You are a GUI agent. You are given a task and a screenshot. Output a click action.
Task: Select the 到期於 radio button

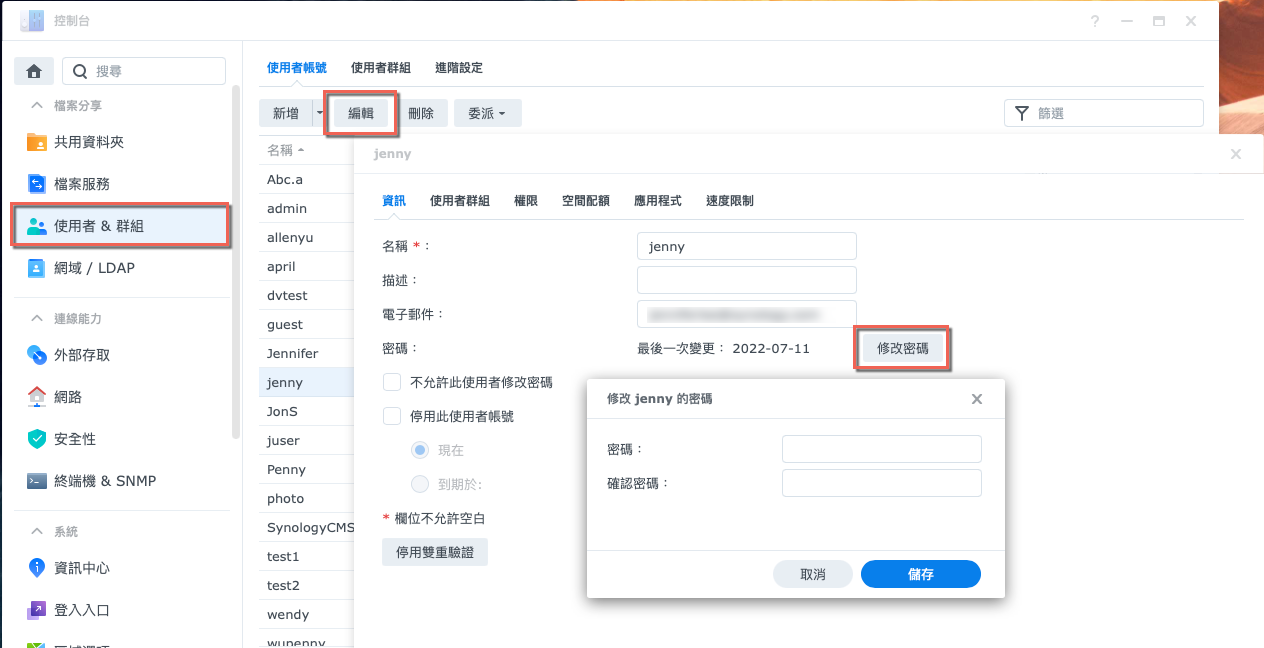420,484
